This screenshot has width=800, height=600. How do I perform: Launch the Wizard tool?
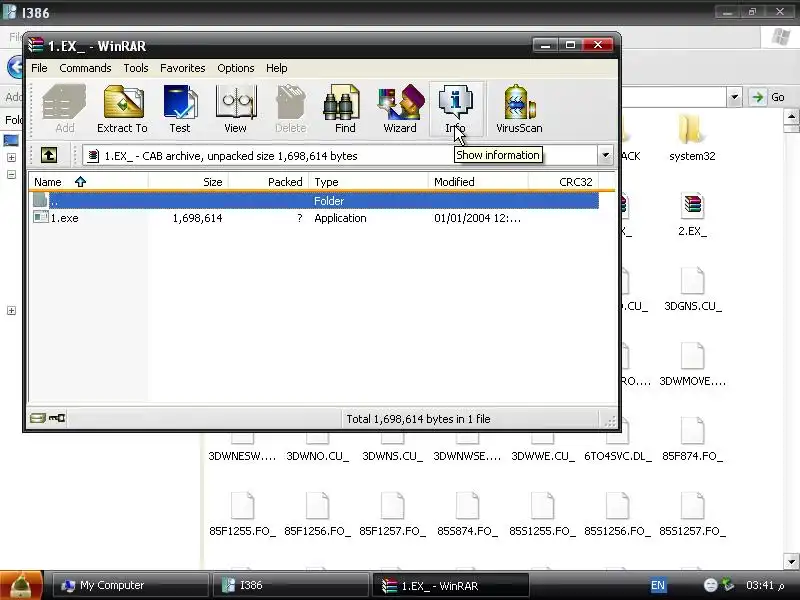point(400,109)
